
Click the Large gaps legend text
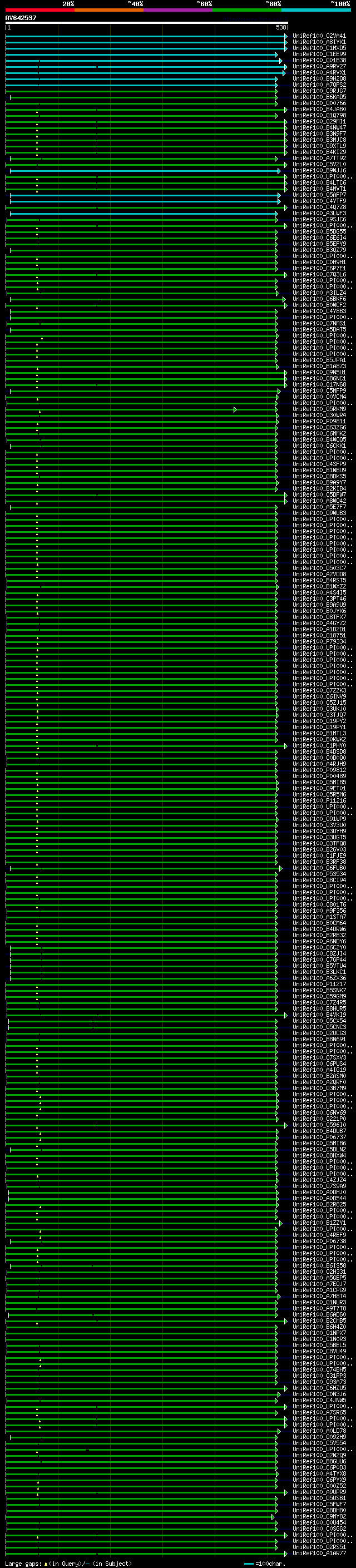68,1564
